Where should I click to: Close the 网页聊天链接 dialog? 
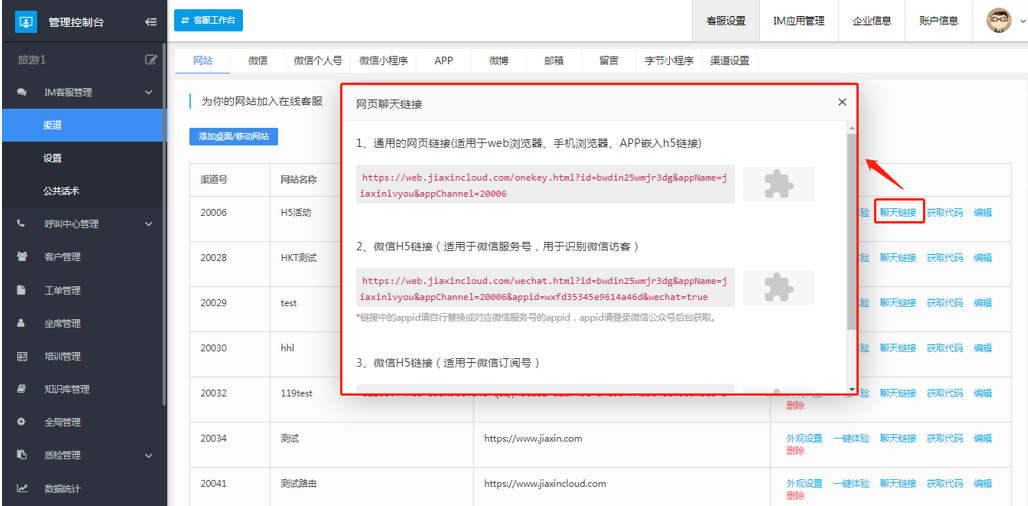coord(842,102)
